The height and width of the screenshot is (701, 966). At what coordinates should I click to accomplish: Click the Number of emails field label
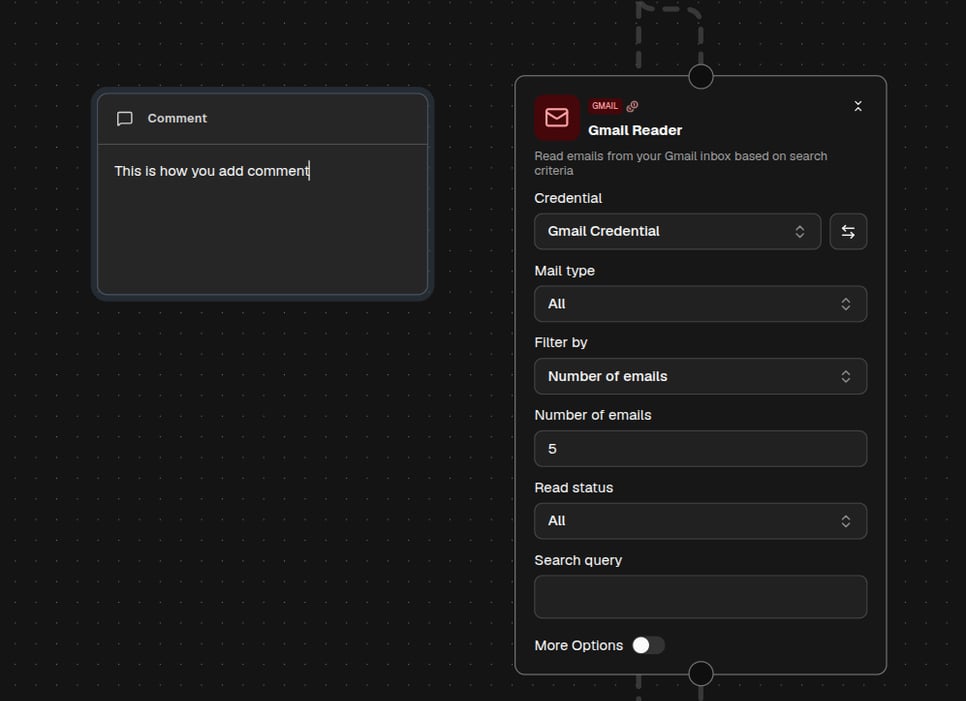point(593,415)
